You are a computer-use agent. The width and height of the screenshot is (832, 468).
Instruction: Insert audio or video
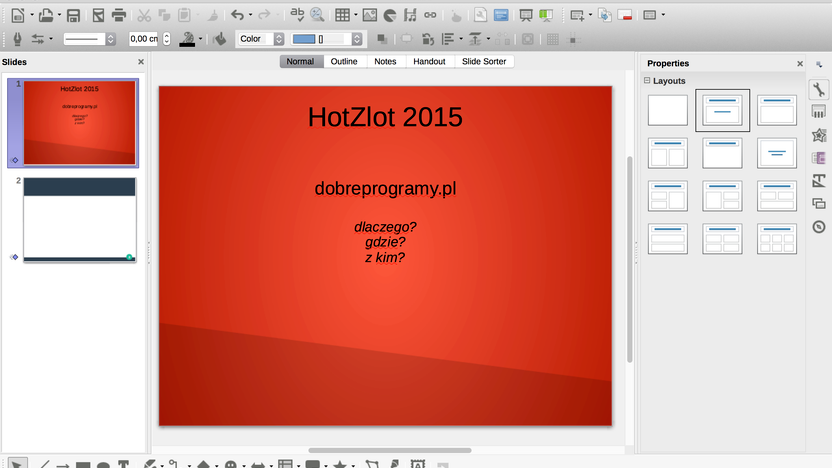click(x=410, y=15)
